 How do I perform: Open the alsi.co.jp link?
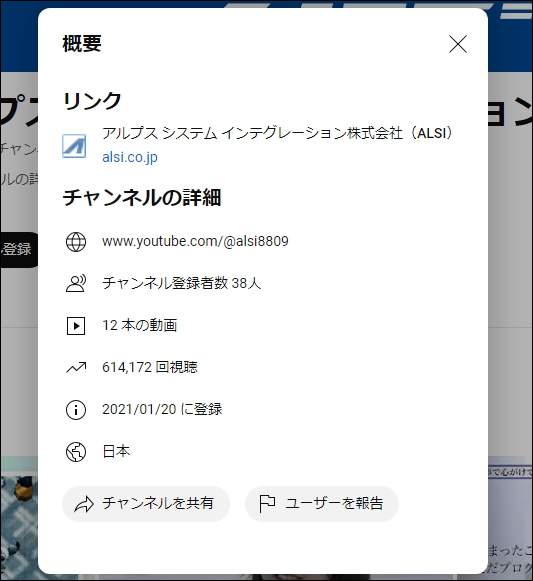pos(130,157)
